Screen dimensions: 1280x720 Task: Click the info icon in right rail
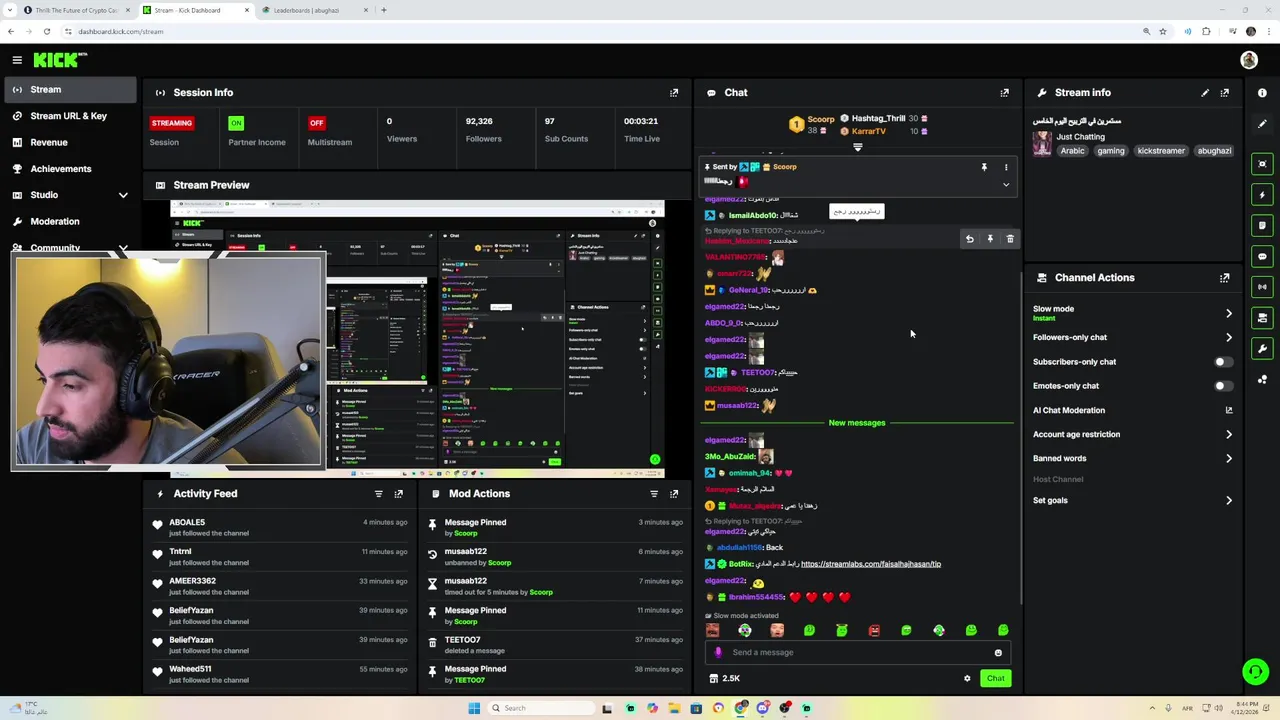tap(1262, 93)
